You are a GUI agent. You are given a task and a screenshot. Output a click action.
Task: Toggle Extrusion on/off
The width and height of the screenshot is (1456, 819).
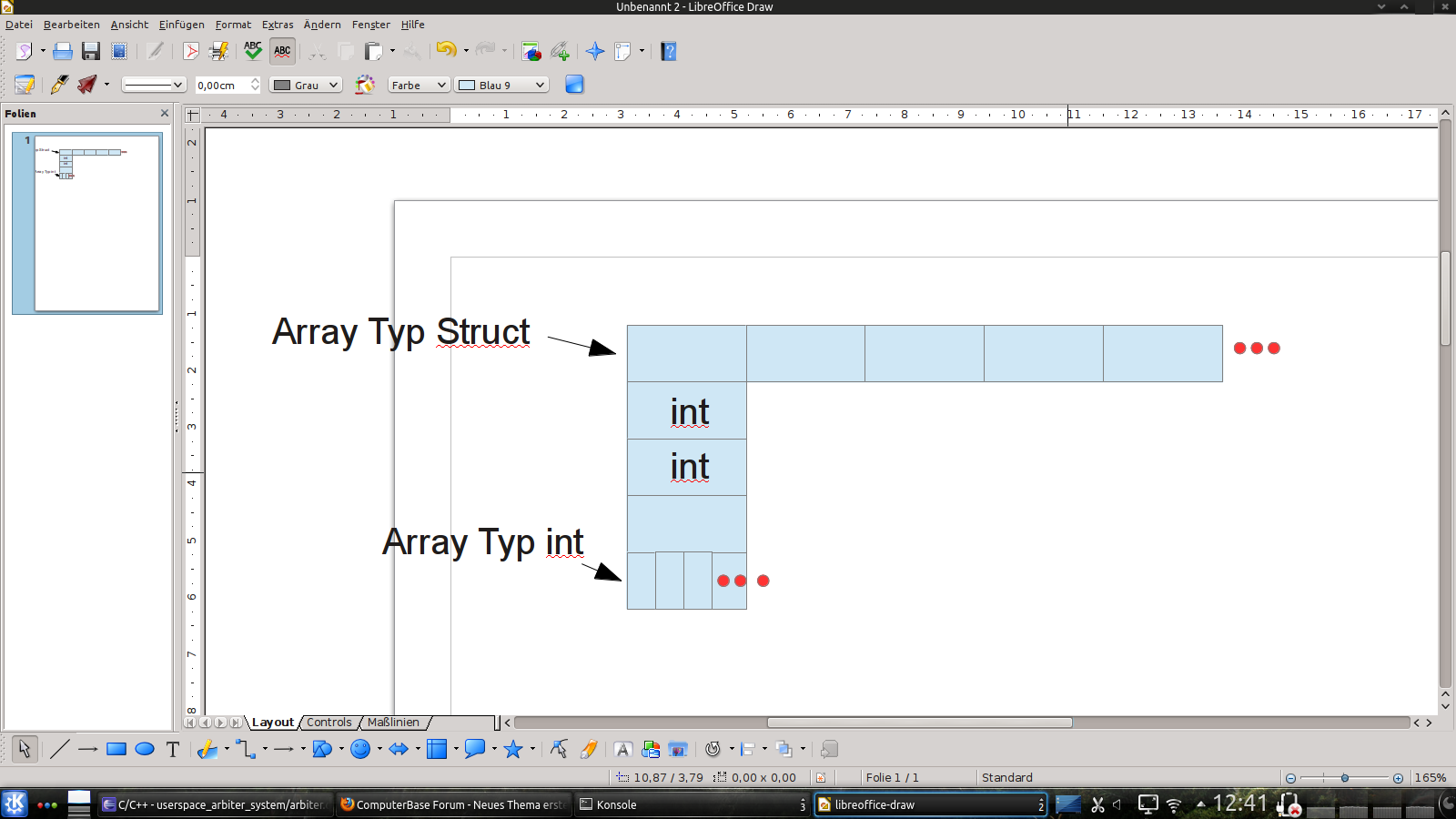click(828, 749)
